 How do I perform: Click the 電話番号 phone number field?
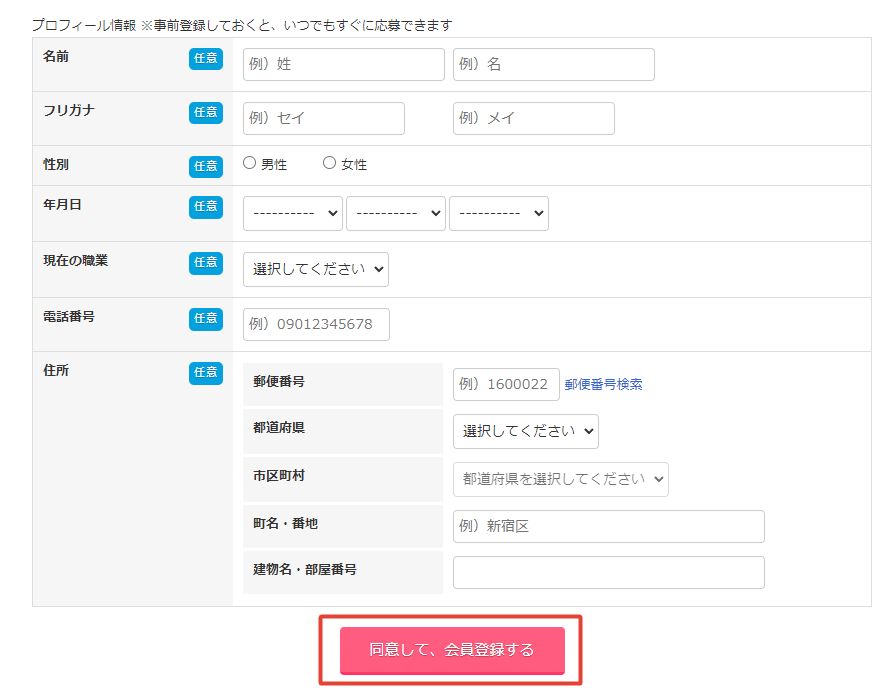tap(316, 324)
